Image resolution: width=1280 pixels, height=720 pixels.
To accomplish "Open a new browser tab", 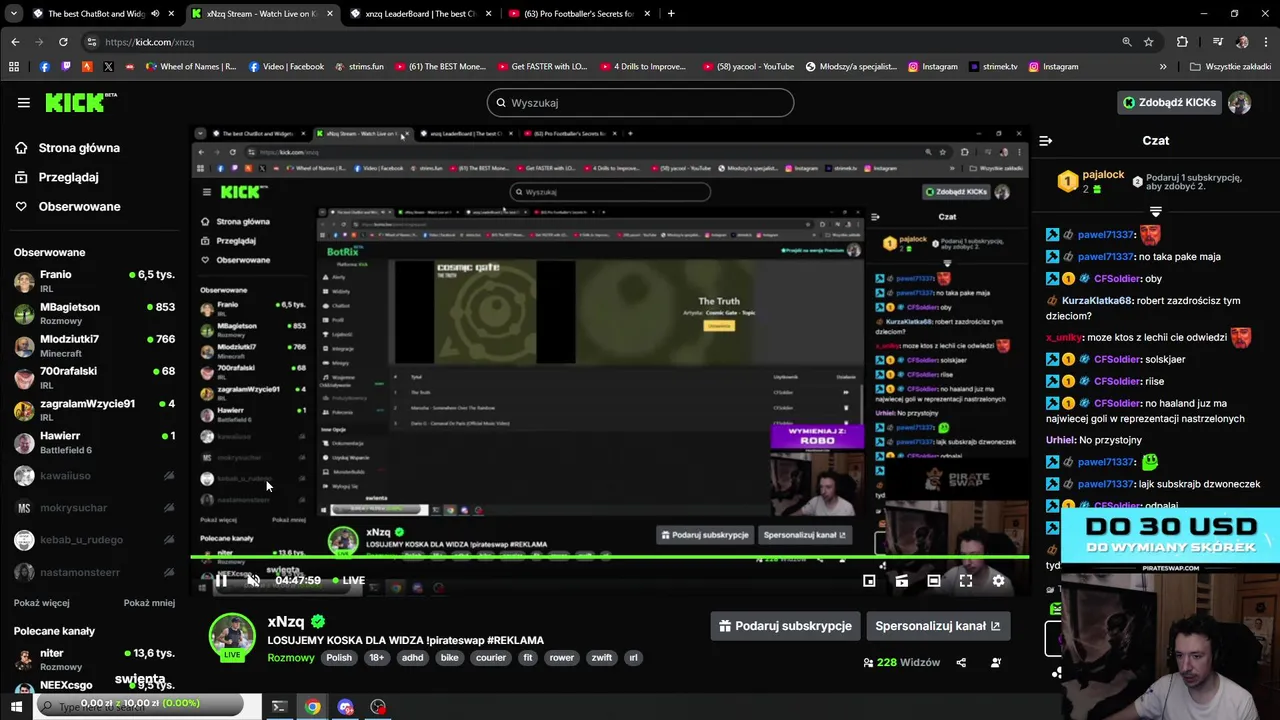I will tap(671, 14).
